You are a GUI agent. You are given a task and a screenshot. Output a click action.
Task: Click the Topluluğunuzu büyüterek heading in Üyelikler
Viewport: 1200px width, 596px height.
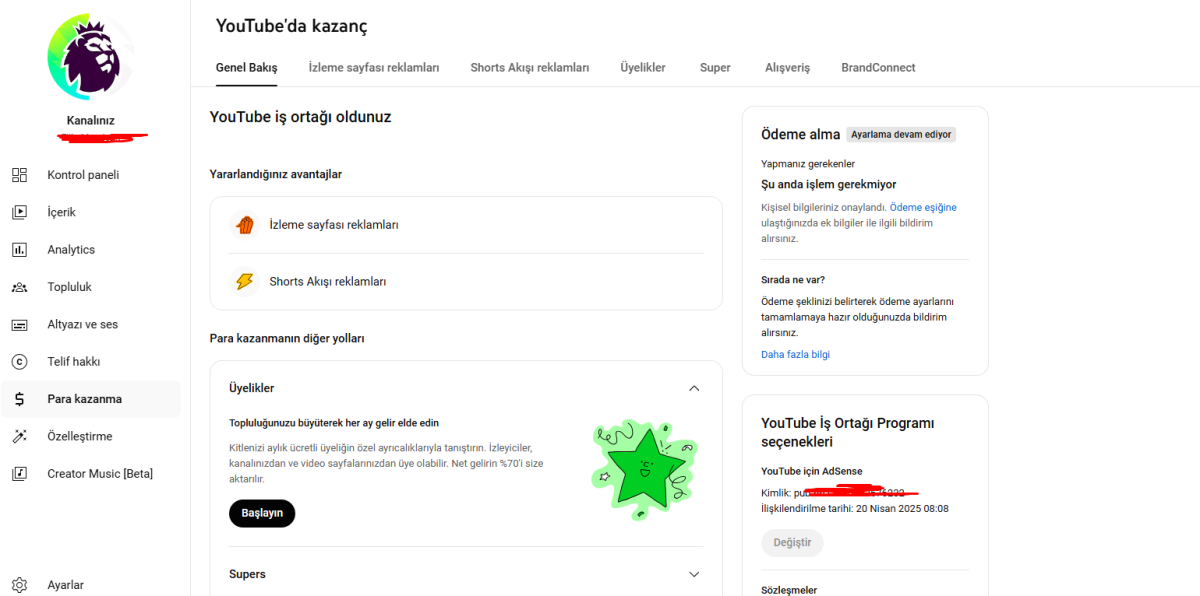click(x=334, y=423)
